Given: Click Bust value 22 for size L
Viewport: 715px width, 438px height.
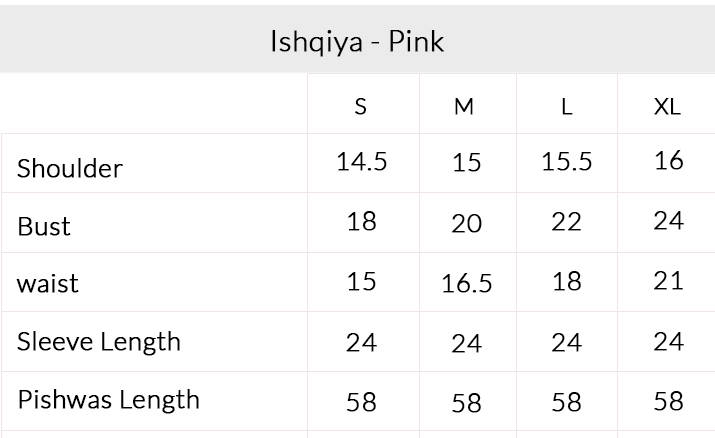Looking at the screenshot, I should pos(566,222).
